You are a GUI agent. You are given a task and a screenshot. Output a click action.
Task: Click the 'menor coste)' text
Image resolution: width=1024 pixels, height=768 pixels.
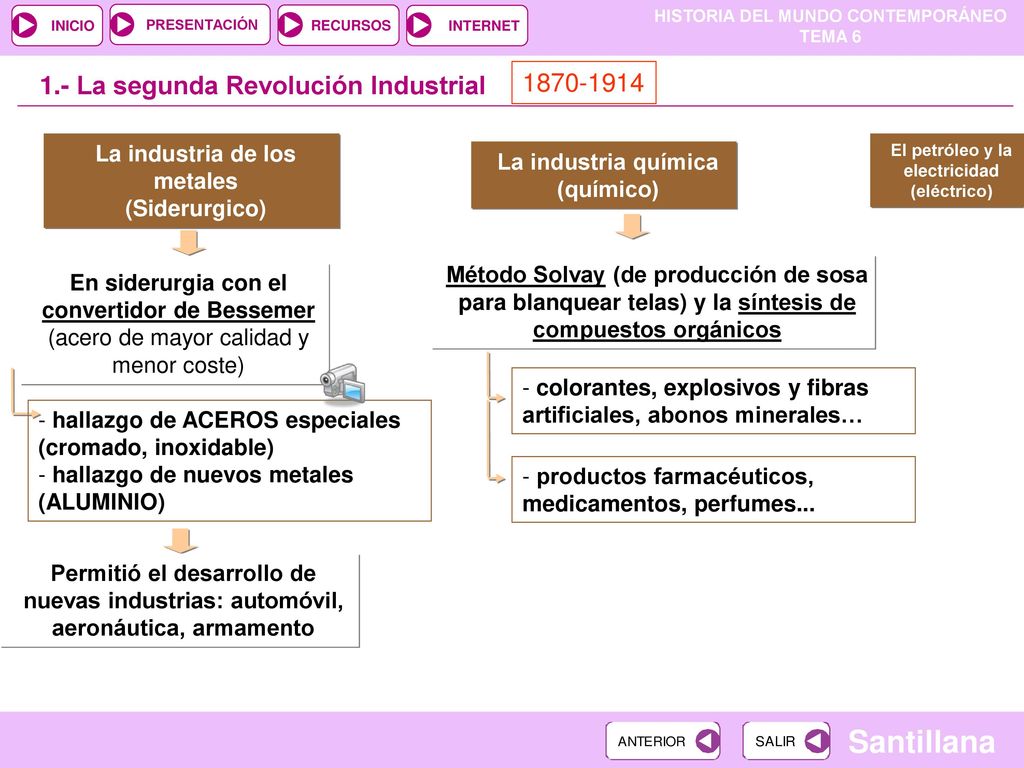[x=178, y=365]
